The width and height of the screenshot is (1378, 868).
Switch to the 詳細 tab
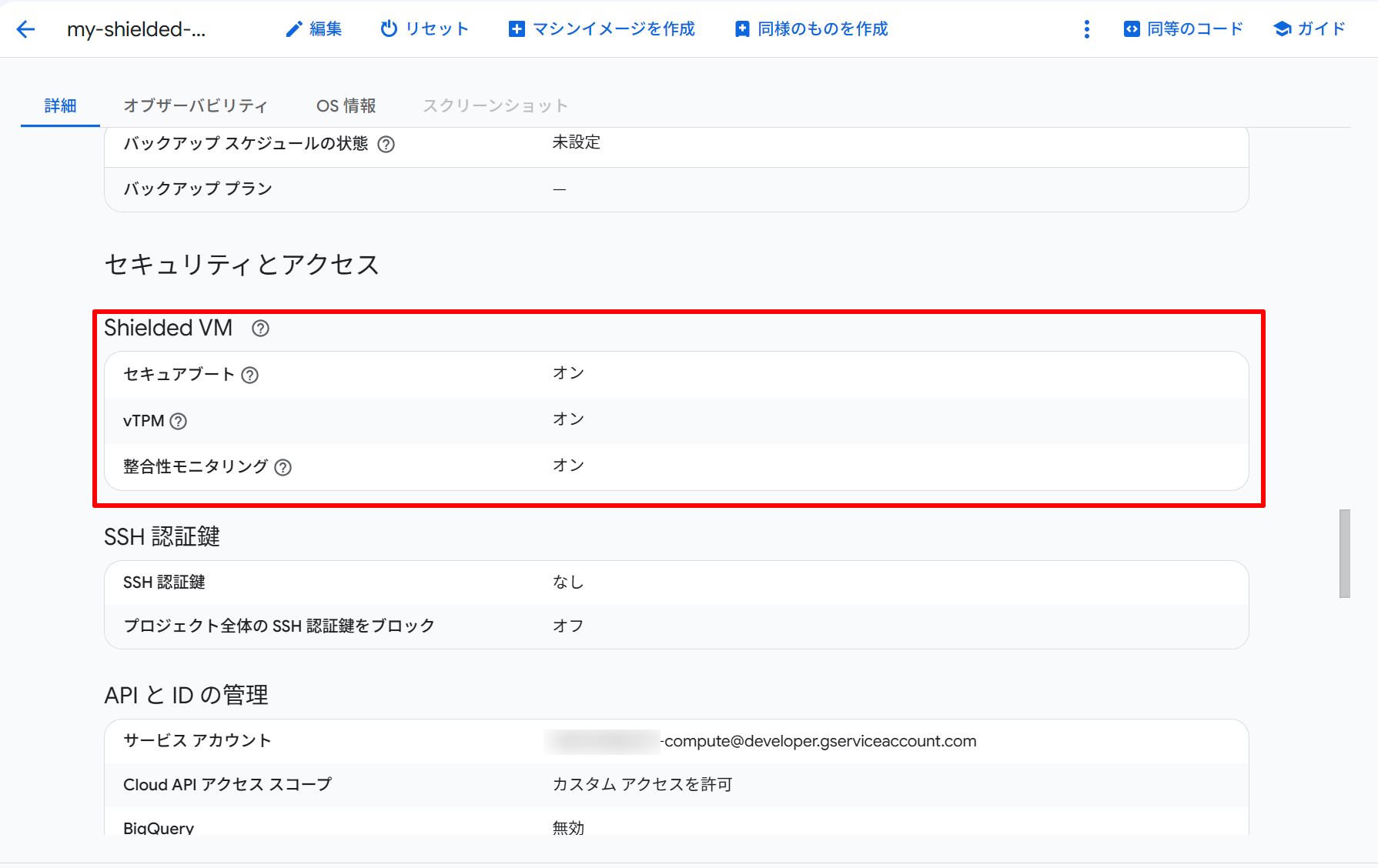(60, 105)
